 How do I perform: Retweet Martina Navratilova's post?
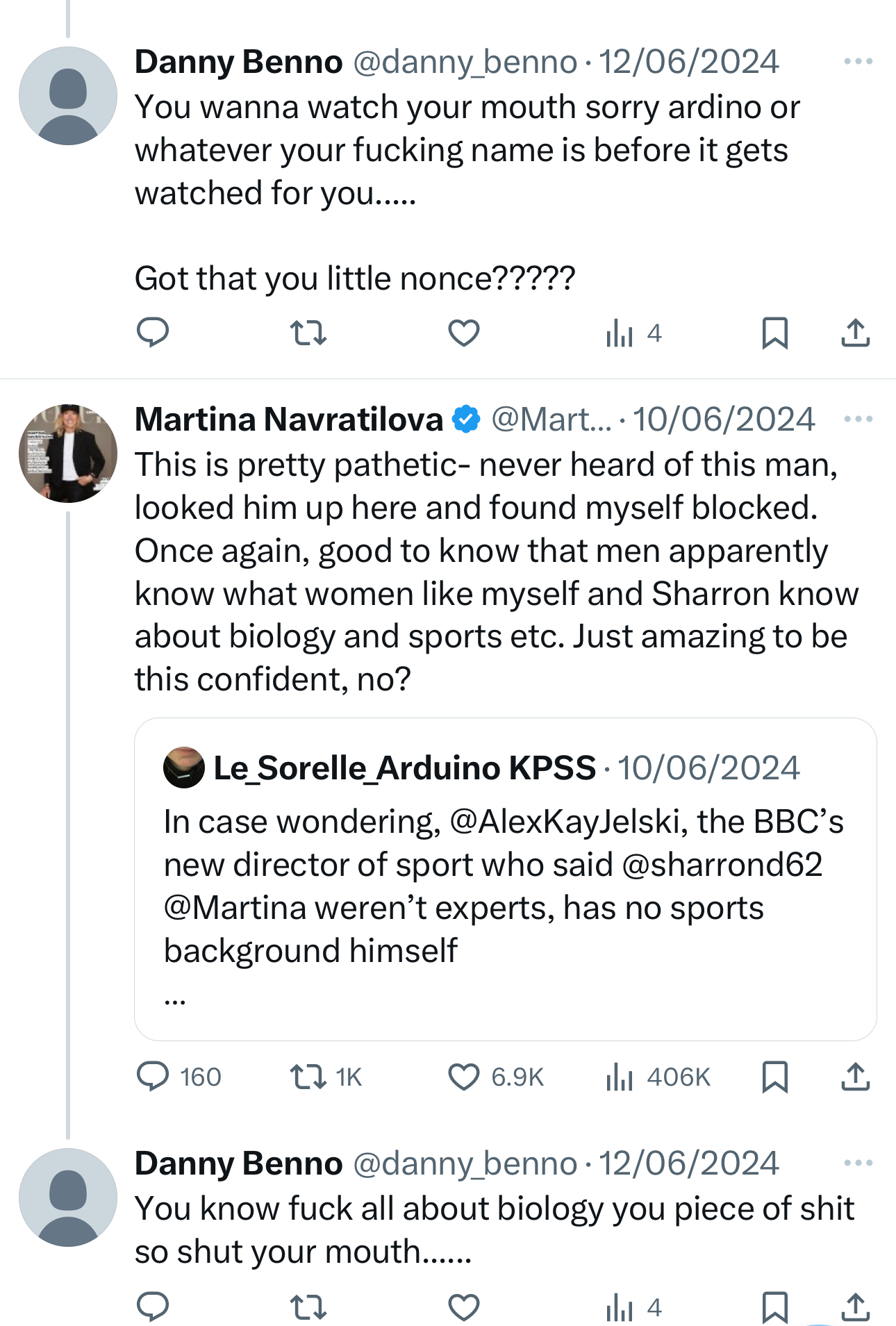(308, 1077)
